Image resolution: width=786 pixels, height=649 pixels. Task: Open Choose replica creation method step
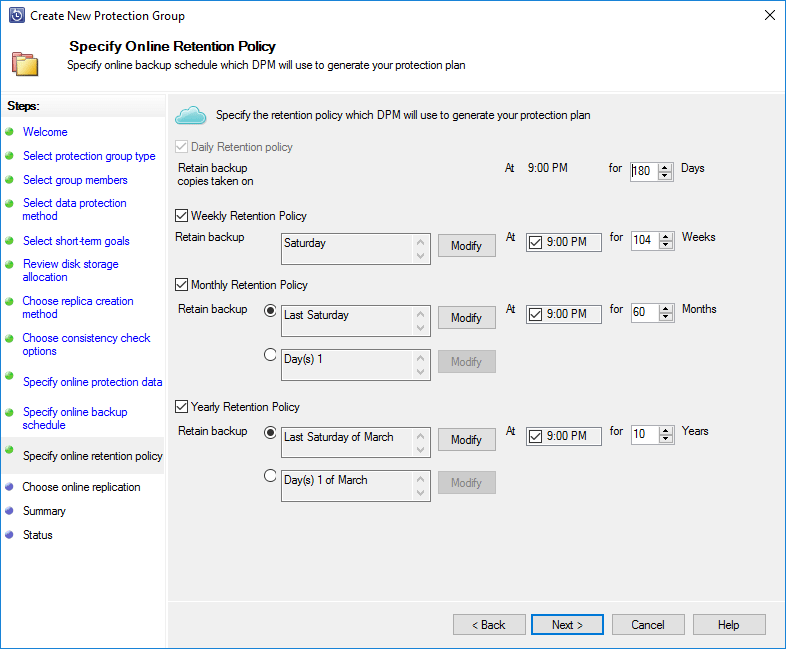(x=78, y=307)
